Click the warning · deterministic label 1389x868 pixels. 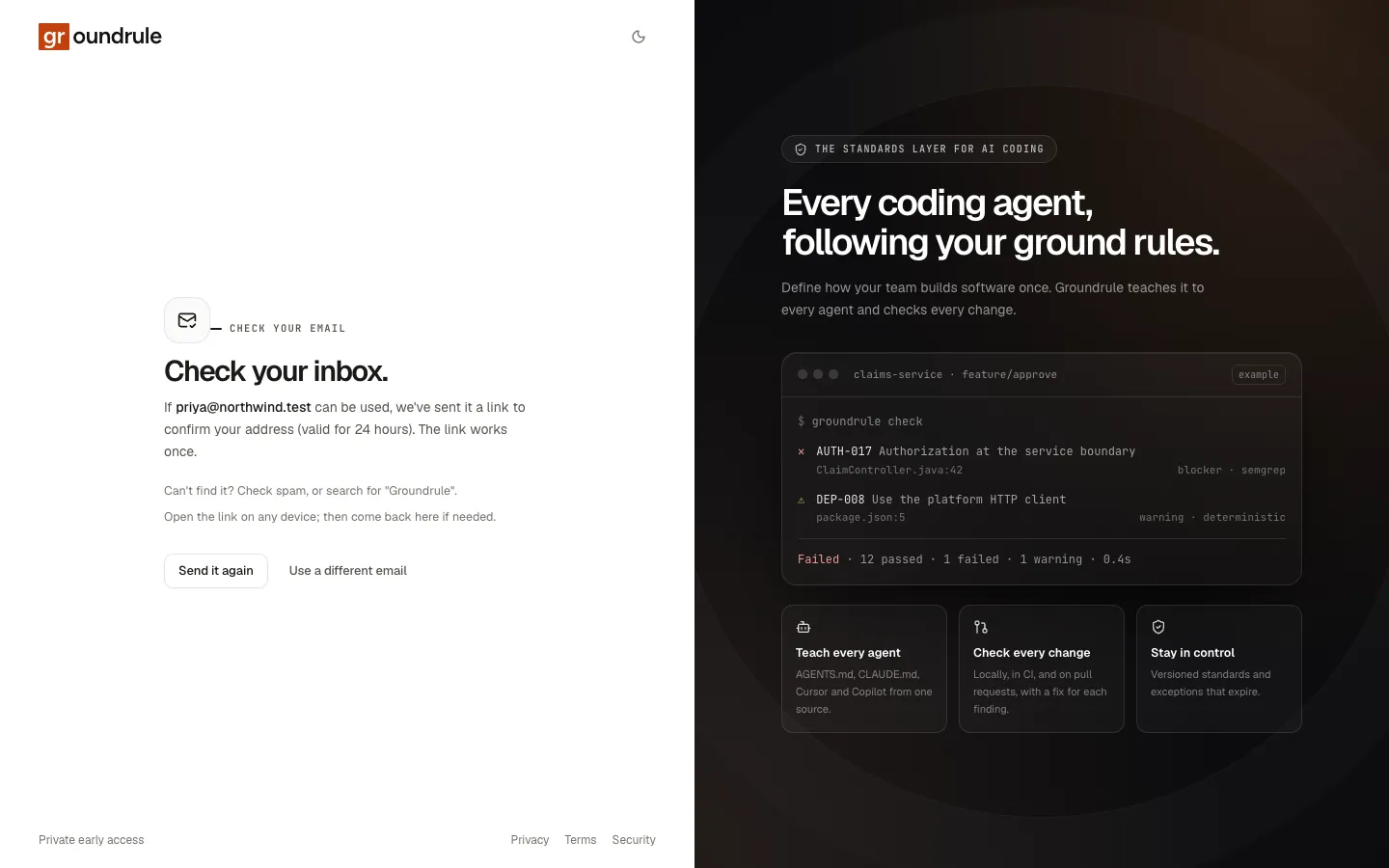point(1212,517)
